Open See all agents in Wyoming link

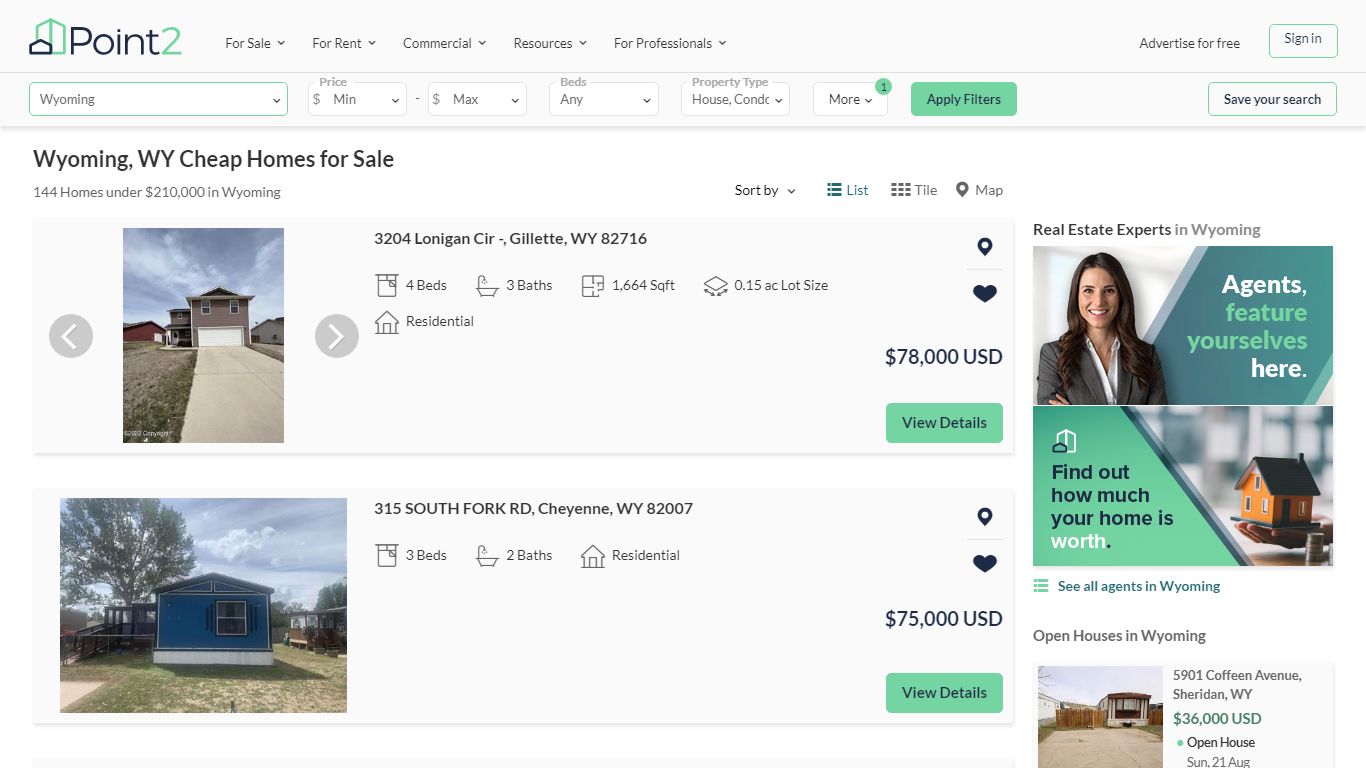point(1139,586)
